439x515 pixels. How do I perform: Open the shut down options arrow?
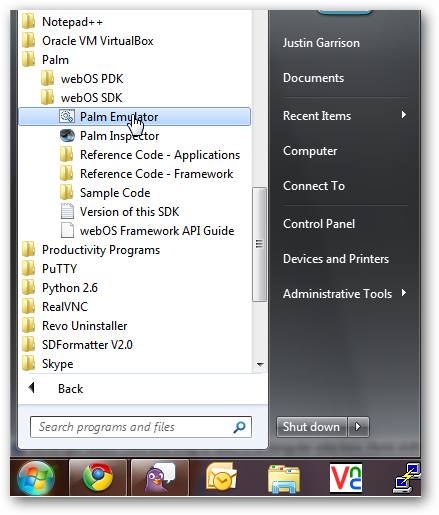pyautogui.click(x=358, y=427)
